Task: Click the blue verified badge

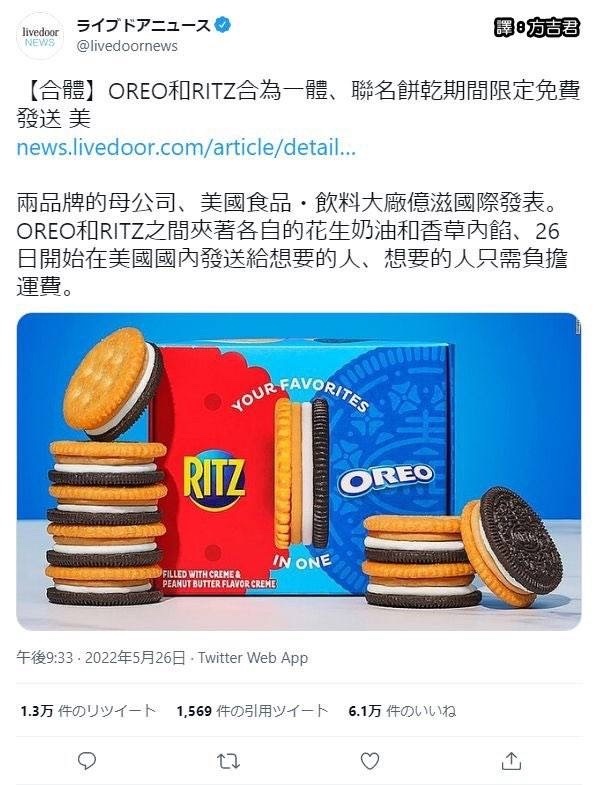Action: [222, 25]
